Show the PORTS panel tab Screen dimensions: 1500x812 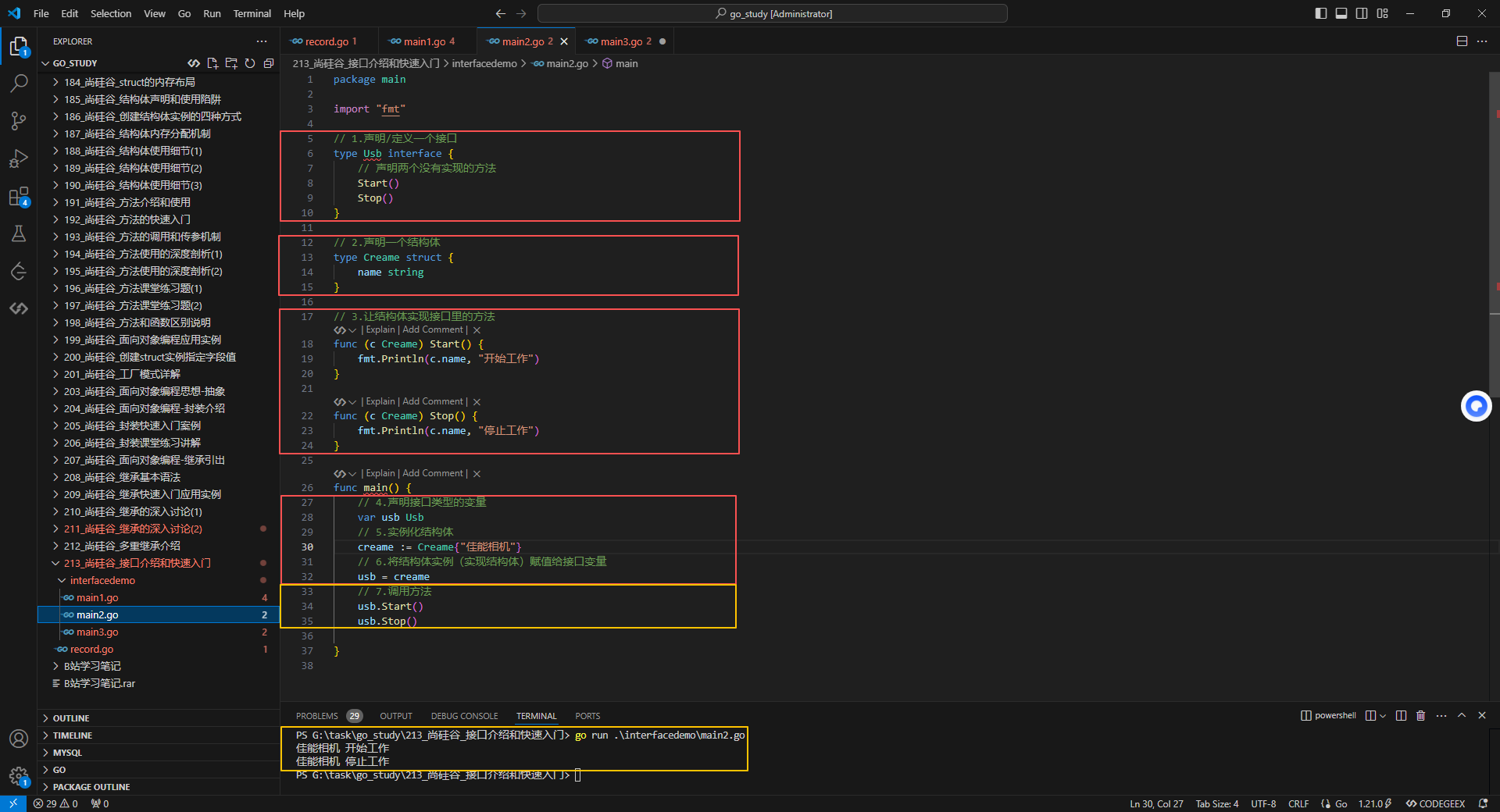click(x=587, y=716)
